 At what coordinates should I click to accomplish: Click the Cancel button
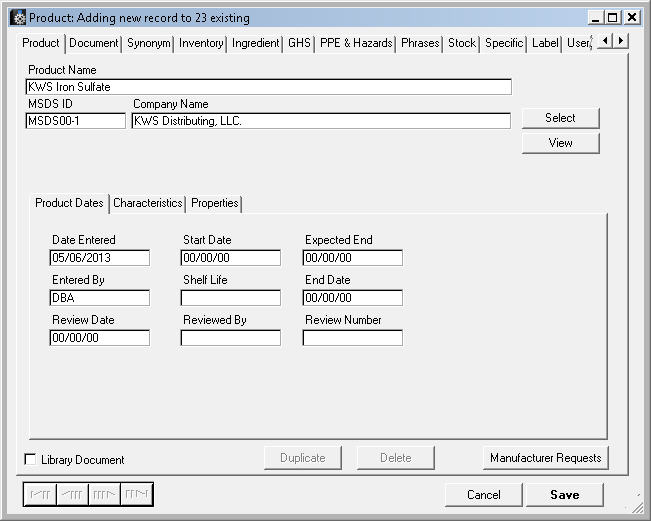[484, 494]
